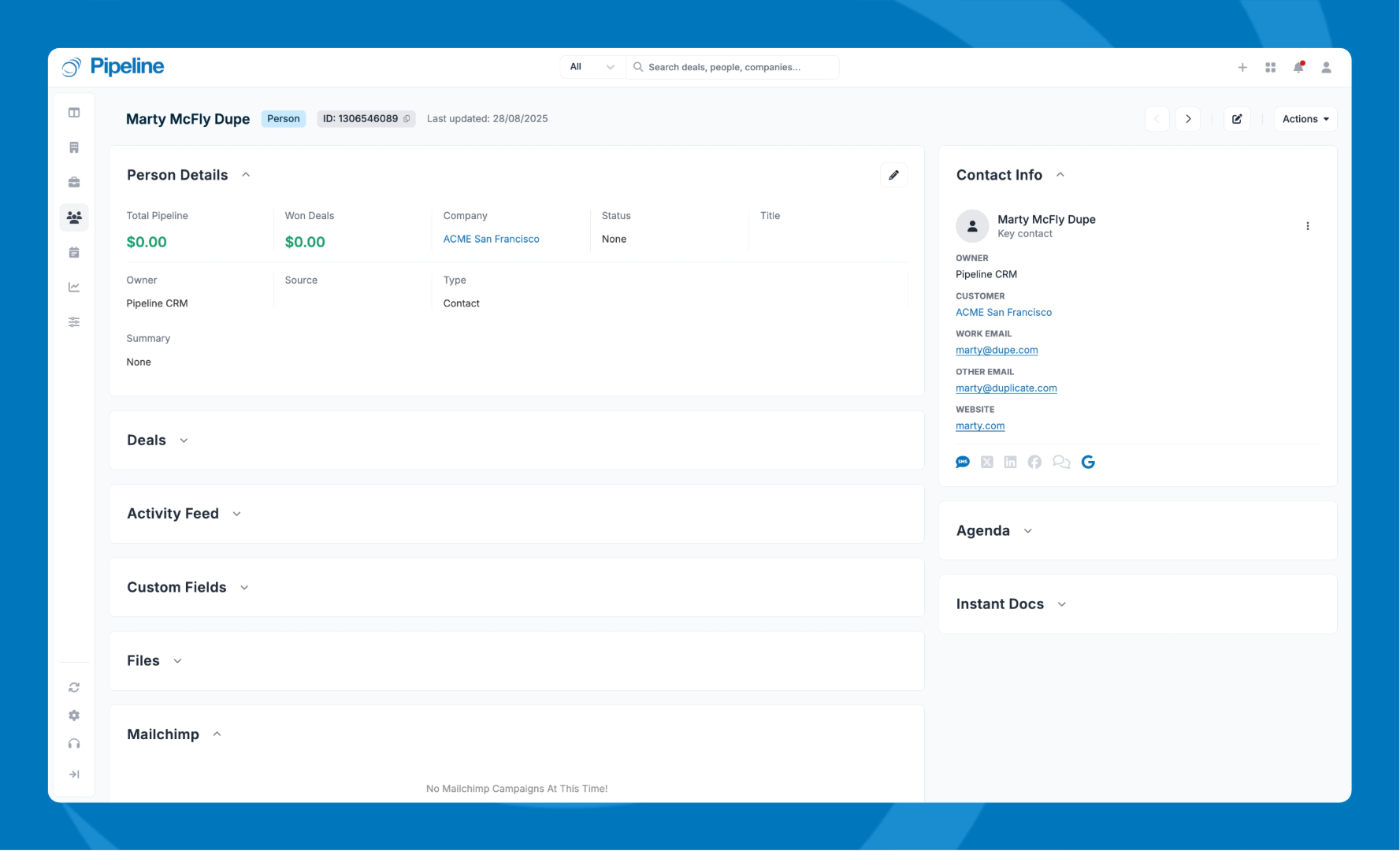The image size is (1400, 851).
Task: Expand the Files section
Action: [x=177, y=661]
